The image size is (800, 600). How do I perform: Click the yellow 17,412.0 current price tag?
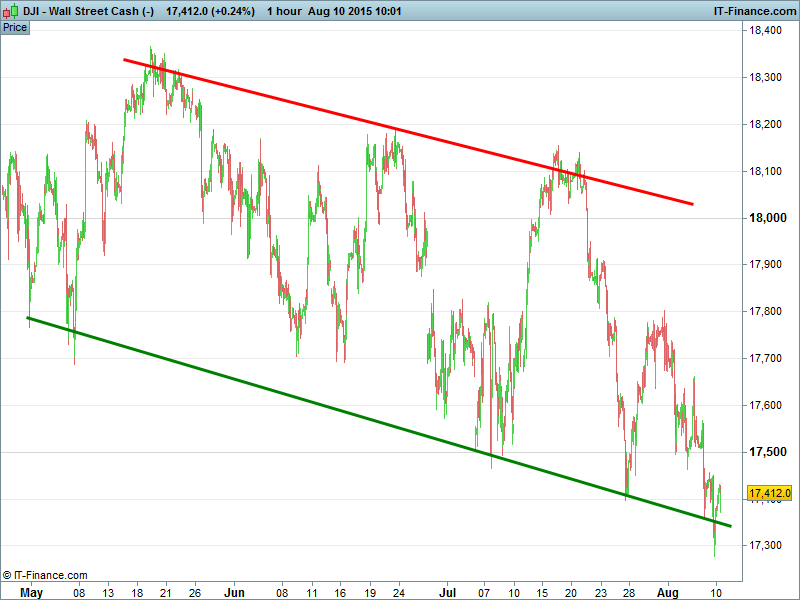pyautogui.click(x=770, y=493)
